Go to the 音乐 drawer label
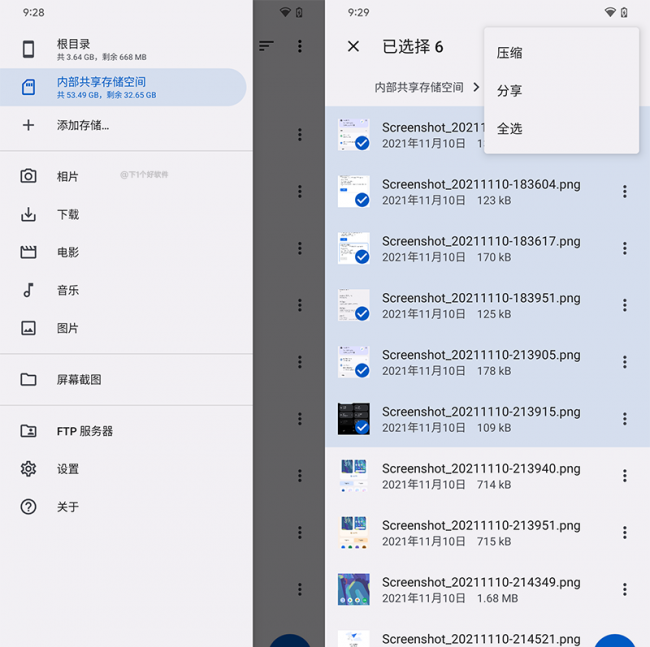The height and width of the screenshot is (647, 650). (x=68, y=291)
